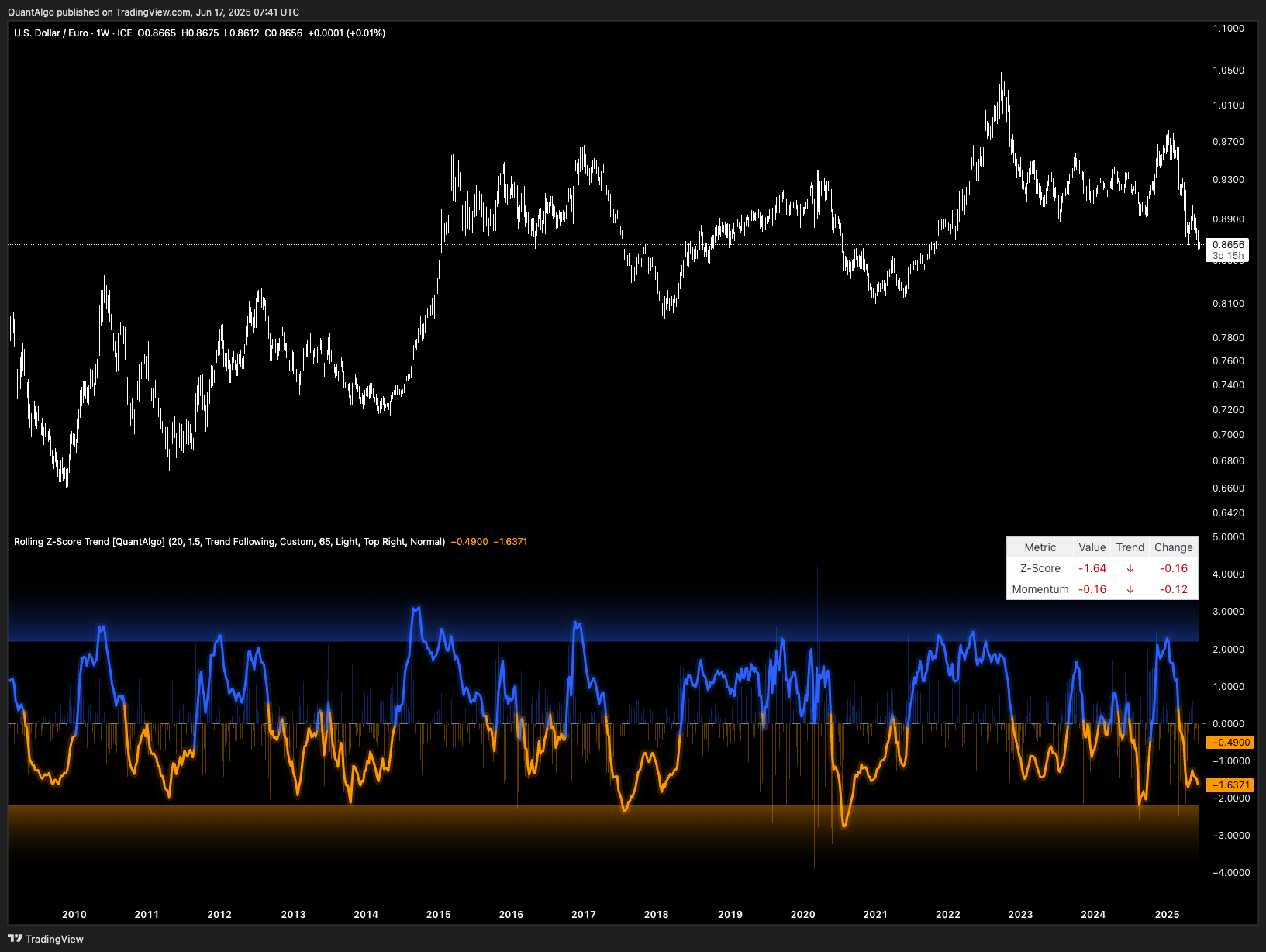Click the 5.0000 indicator scale label
The height and width of the screenshot is (952, 1266).
coord(1229,537)
